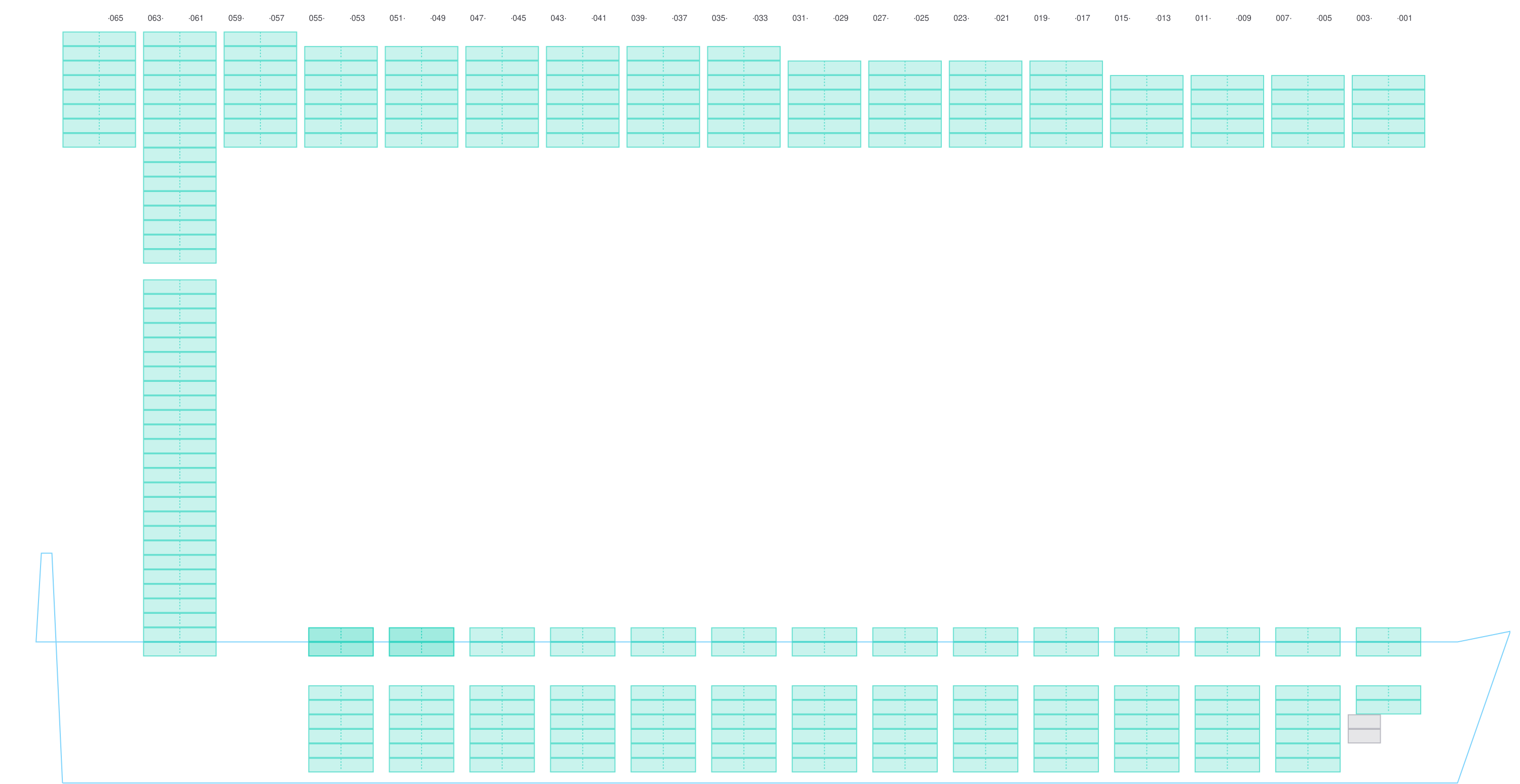Select bay label 039

tap(639, 18)
